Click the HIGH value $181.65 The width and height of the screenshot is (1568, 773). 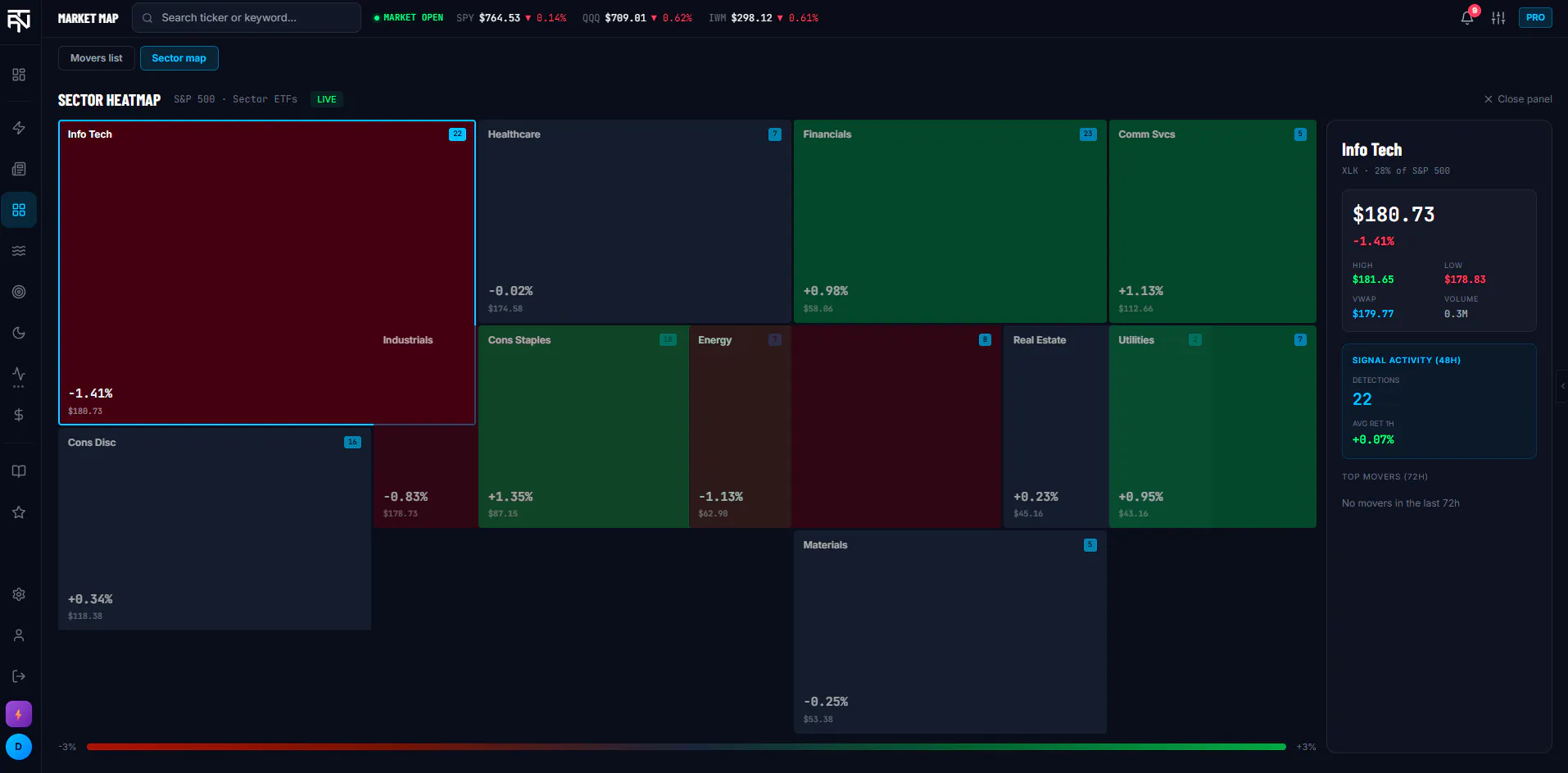1373,280
